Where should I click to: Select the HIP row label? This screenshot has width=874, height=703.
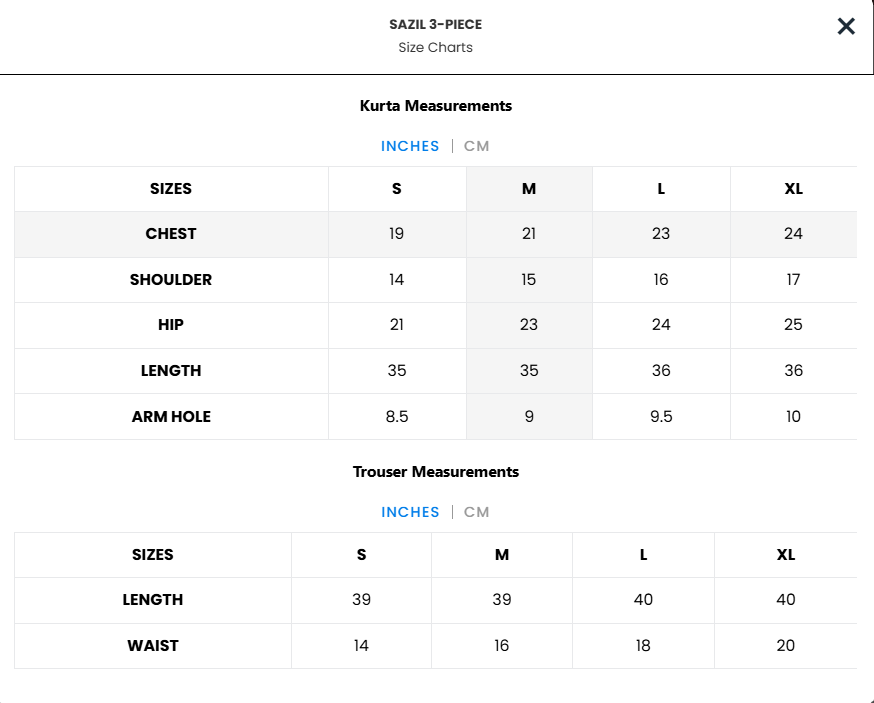pyautogui.click(x=171, y=325)
